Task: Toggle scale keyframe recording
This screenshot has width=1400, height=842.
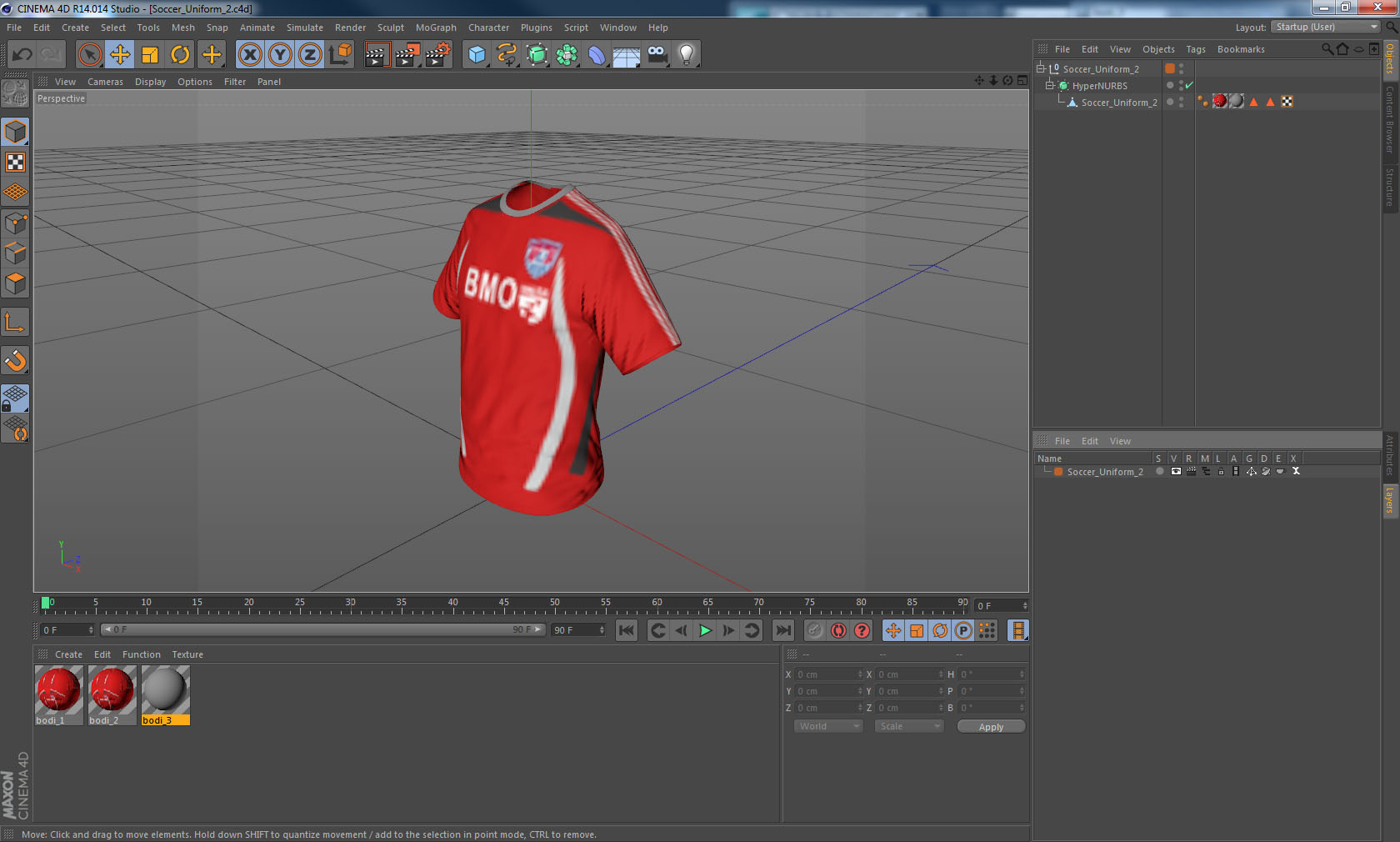Action: (917, 630)
